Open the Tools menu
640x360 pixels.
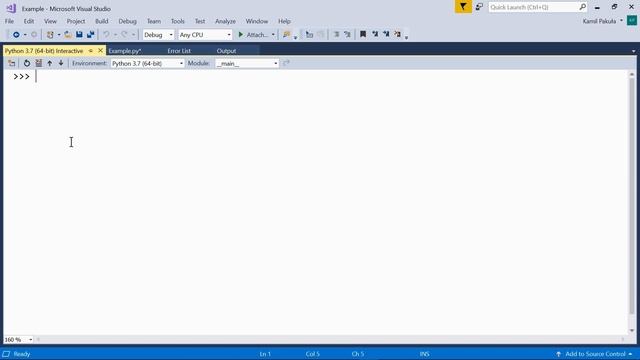tap(178, 21)
